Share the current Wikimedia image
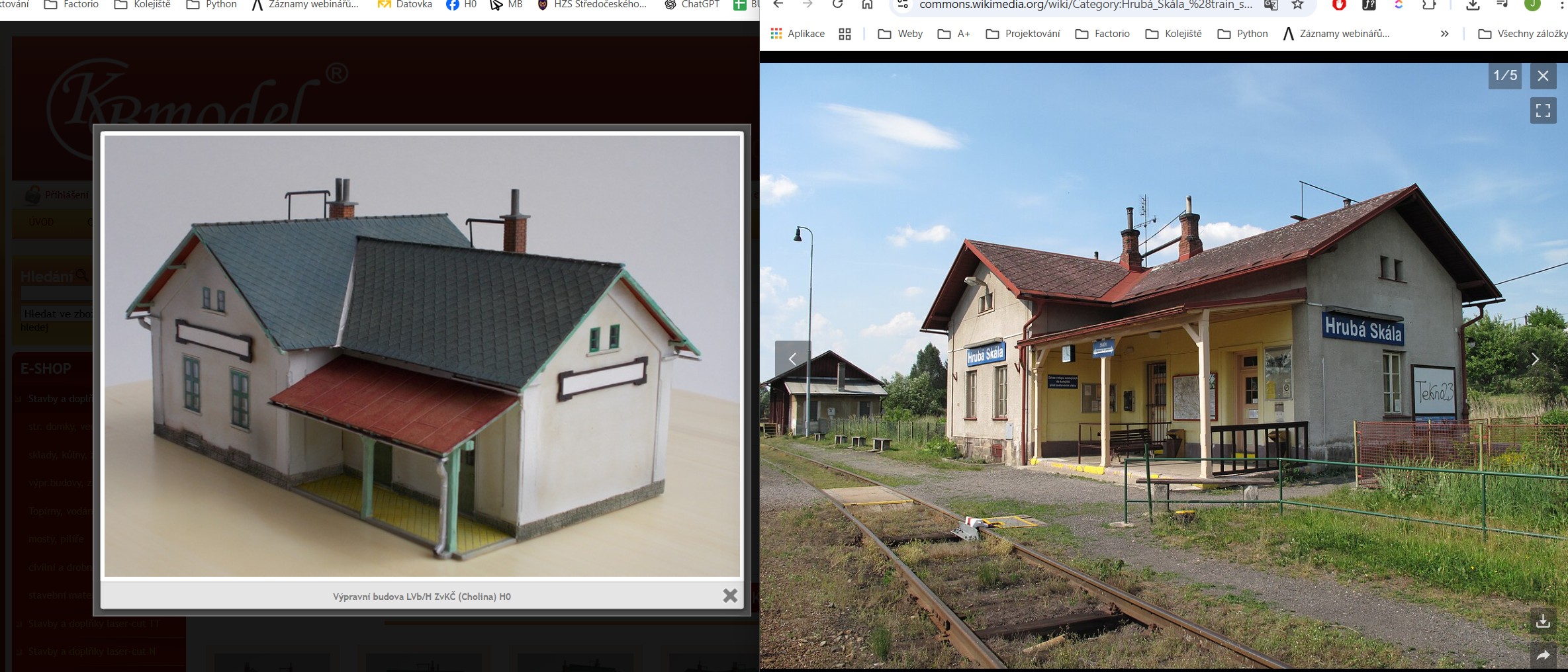1568x672 pixels. point(1543,655)
